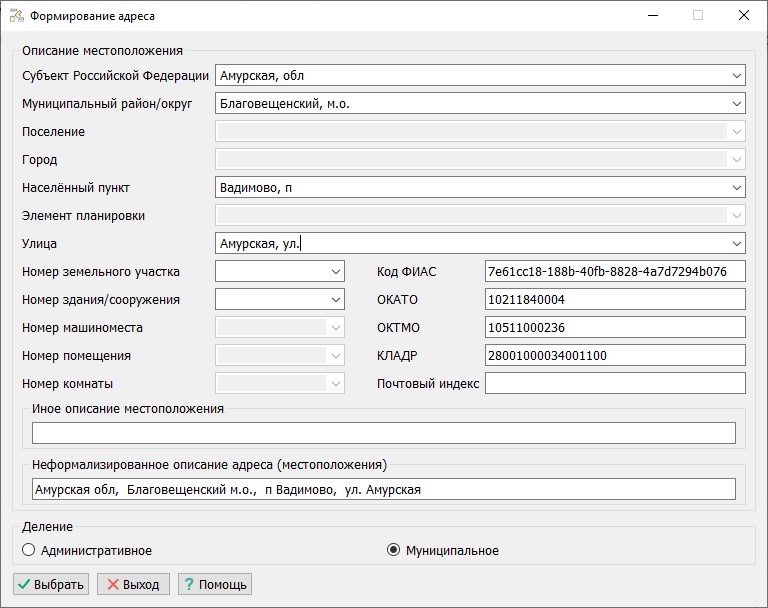Click into the Код ФИАС field
This screenshot has width=768, height=608.
click(614, 272)
